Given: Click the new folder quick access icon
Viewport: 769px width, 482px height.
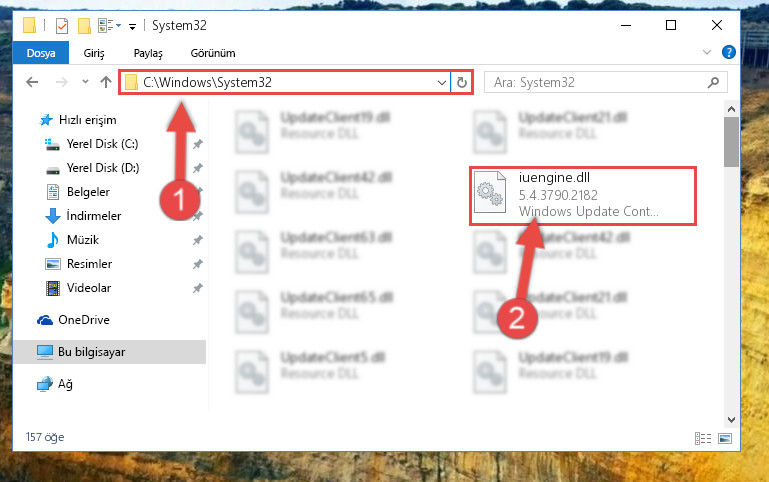Looking at the screenshot, I should (84, 25).
